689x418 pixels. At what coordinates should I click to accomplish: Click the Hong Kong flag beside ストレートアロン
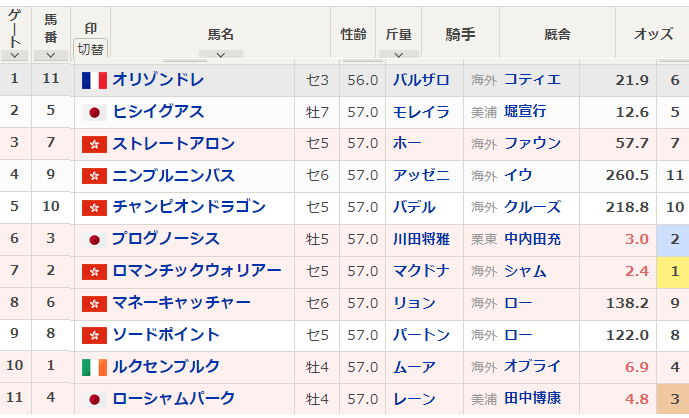pos(94,144)
